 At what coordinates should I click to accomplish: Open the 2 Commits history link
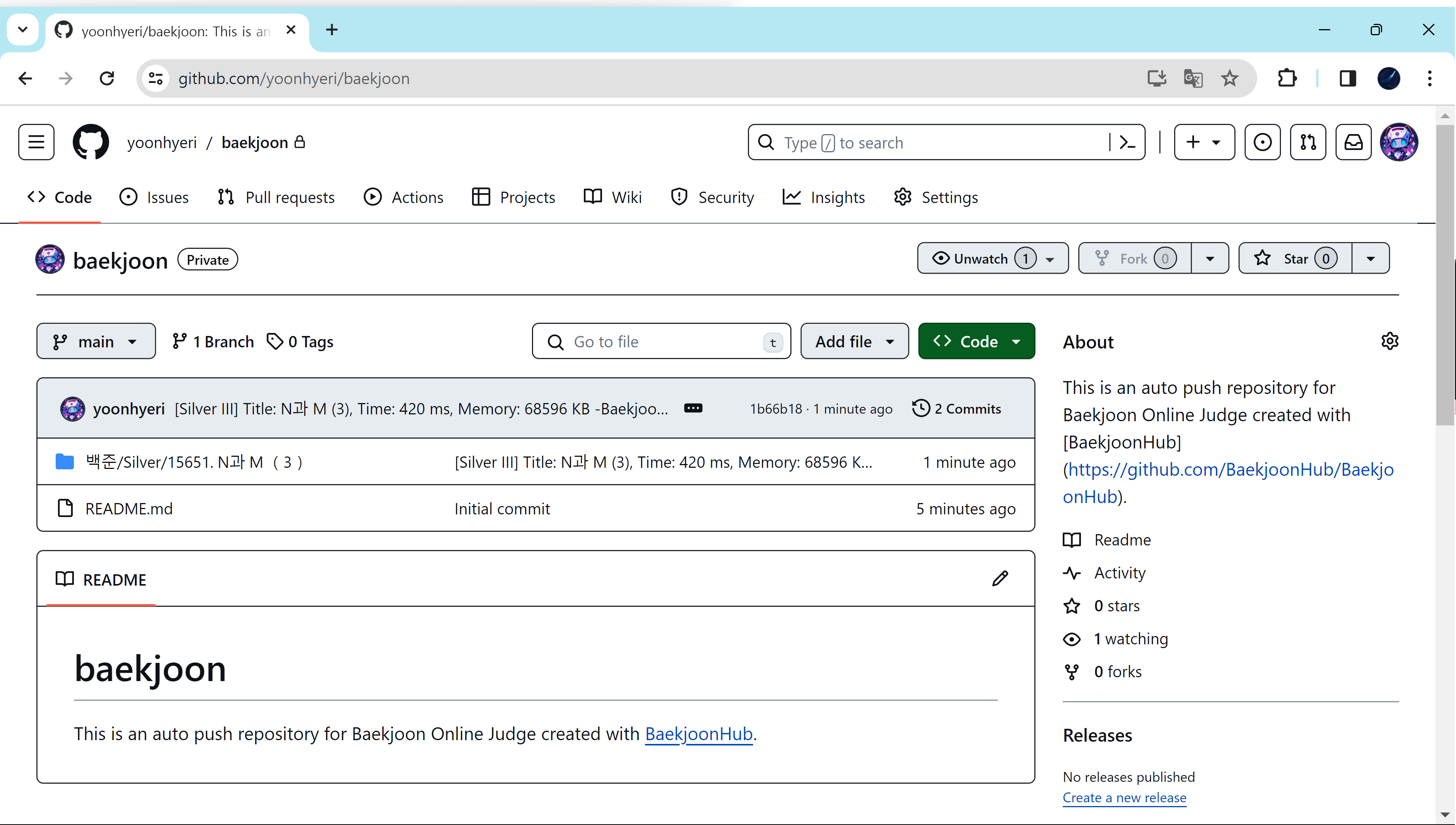tap(957, 409)
